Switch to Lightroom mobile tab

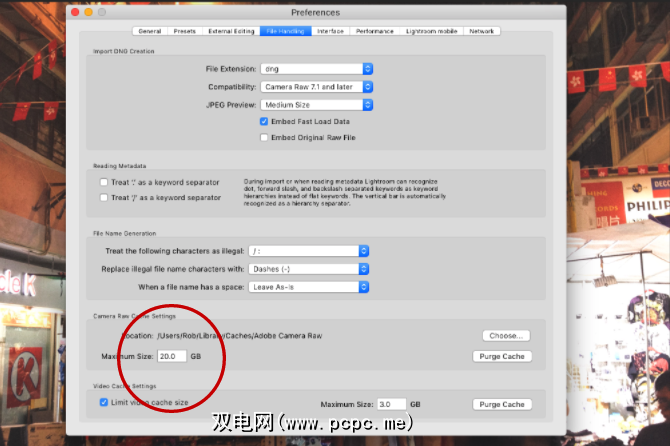pyautogui.click(x=432, y=31)
